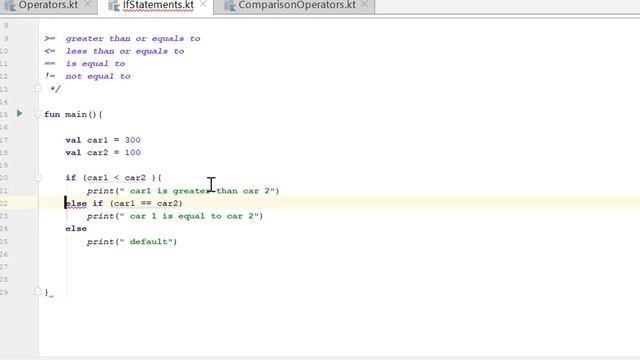This screenshot has height=360, width=640.
Task: Select the IfStatements.kt tab
Action: pos(158,5)
